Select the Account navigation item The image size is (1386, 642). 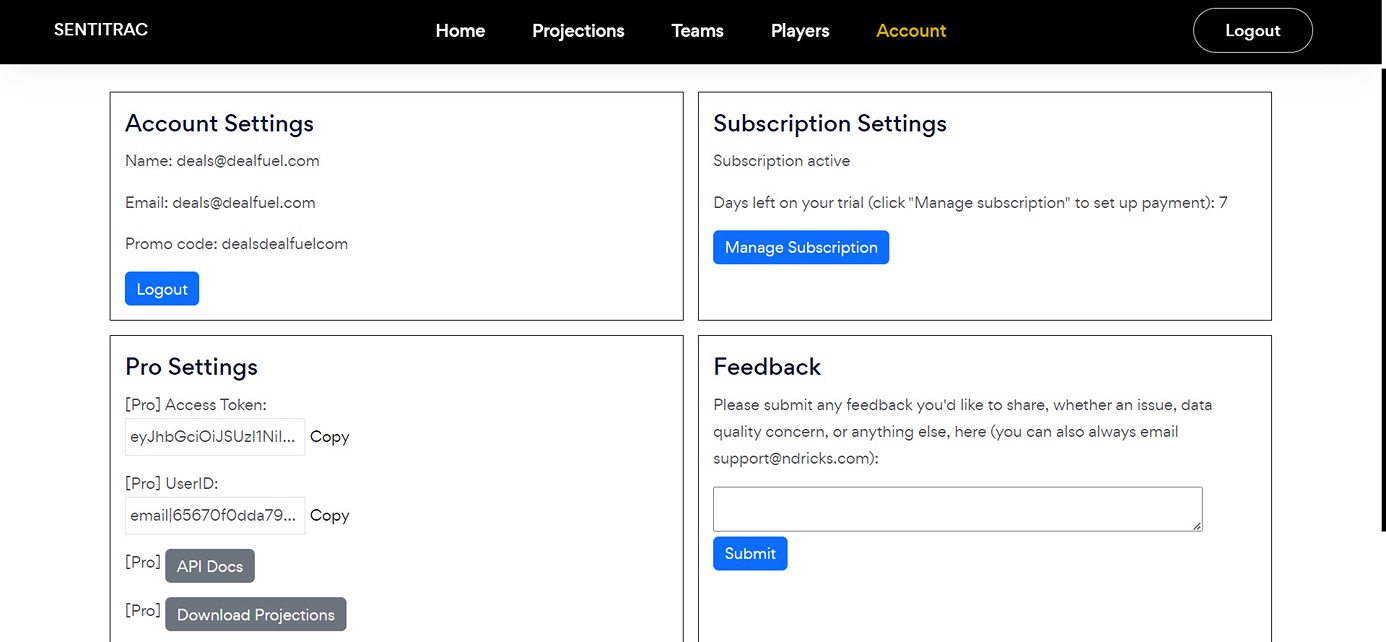(x=911, y=31)
